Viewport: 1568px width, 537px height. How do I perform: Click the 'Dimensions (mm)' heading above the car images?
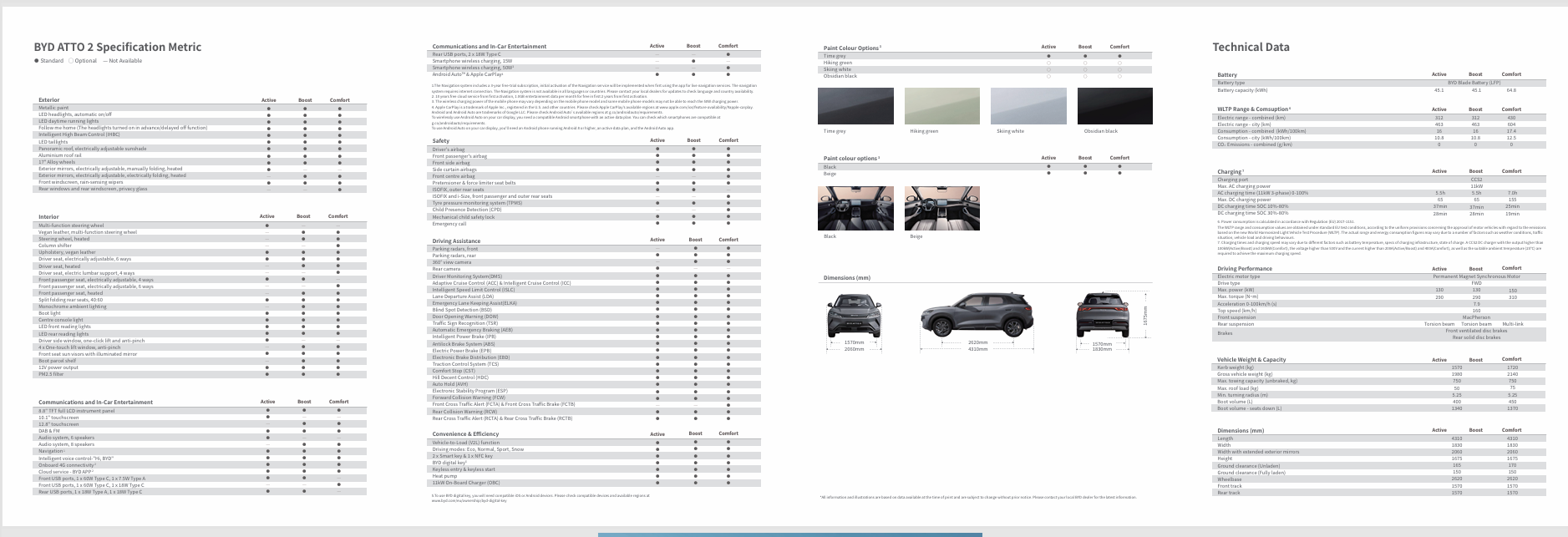[x=846, y=277]
